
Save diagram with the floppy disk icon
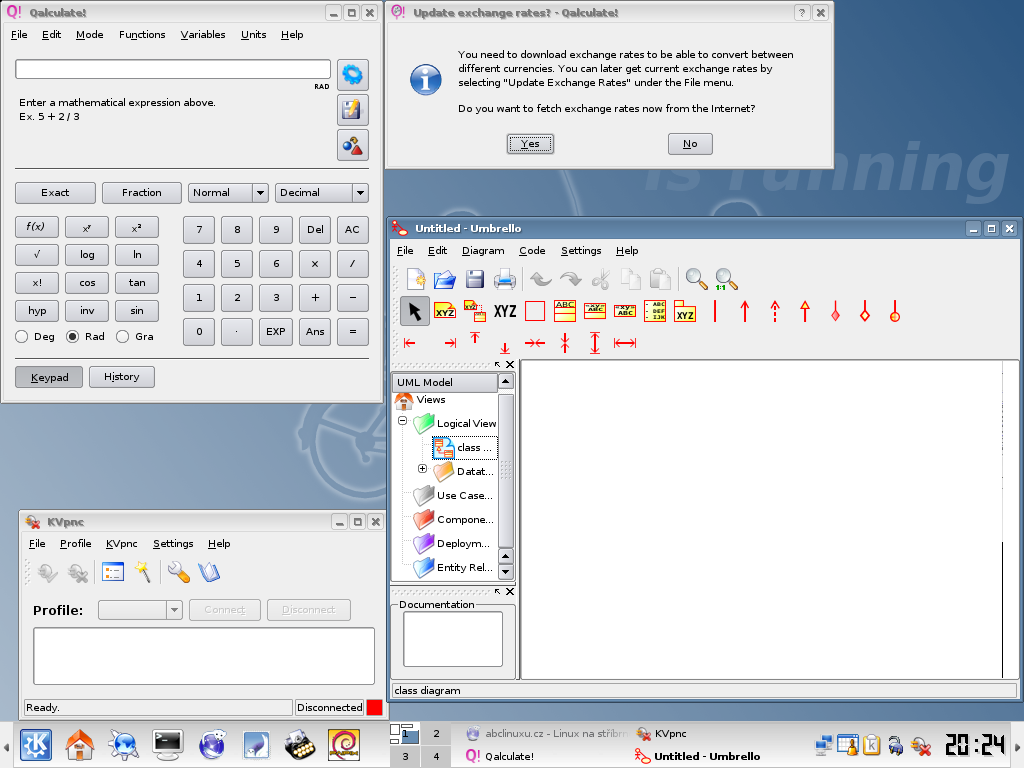pos(475,280)
